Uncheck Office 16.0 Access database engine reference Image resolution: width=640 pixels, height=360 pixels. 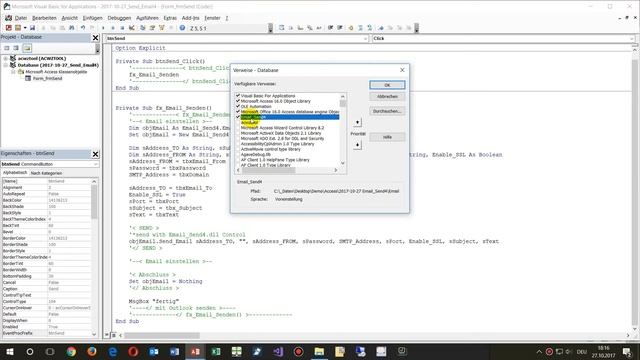click(x=238, y=111)
